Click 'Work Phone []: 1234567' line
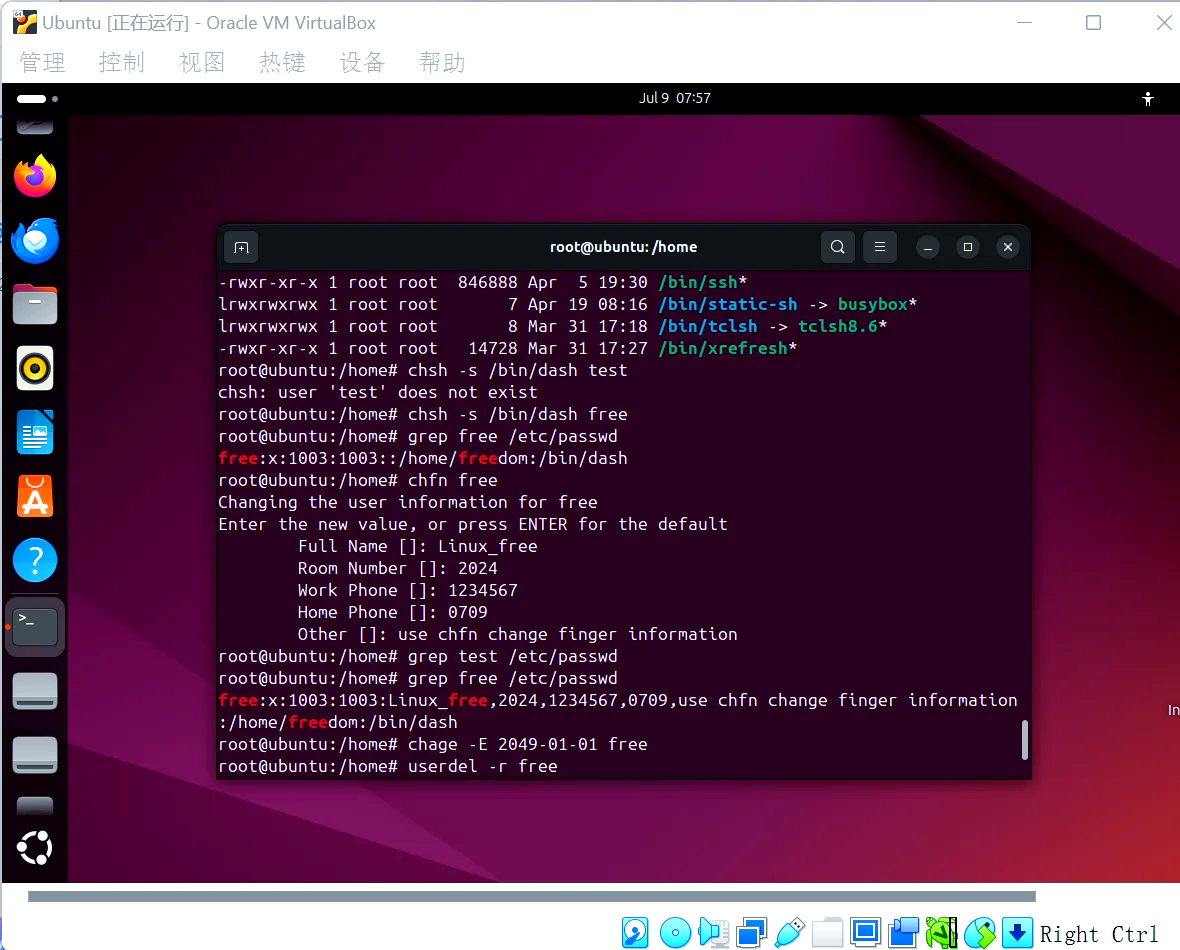This screenshot has width=1180, height=950. [408, 590]
